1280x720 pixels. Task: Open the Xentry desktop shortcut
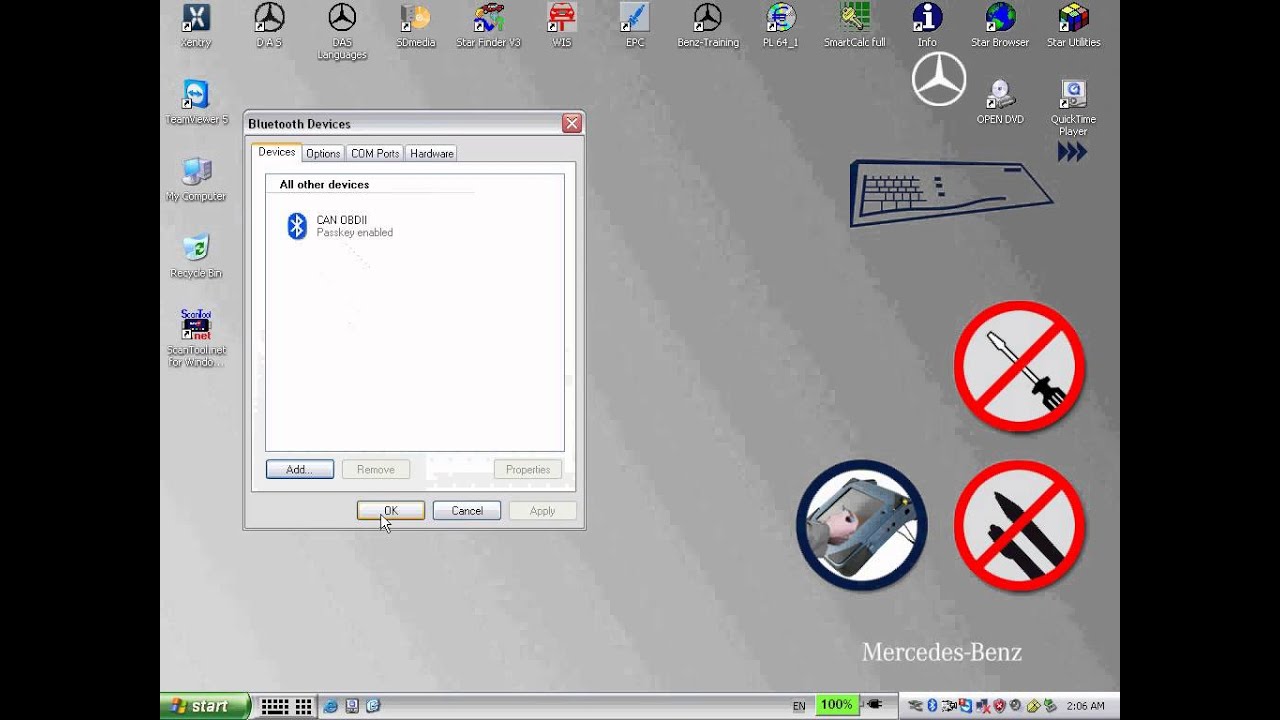(x=196, y=26)
